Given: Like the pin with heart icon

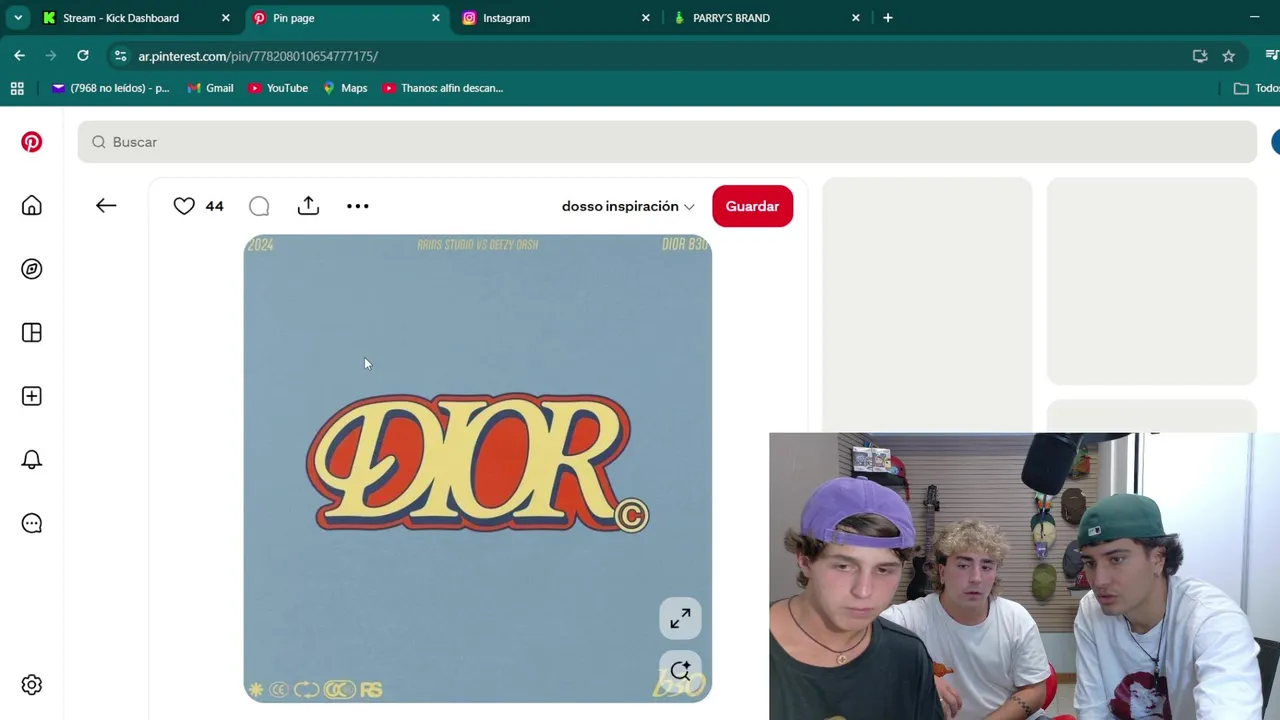Looking at the screenshot, I should tap(184, 206).
